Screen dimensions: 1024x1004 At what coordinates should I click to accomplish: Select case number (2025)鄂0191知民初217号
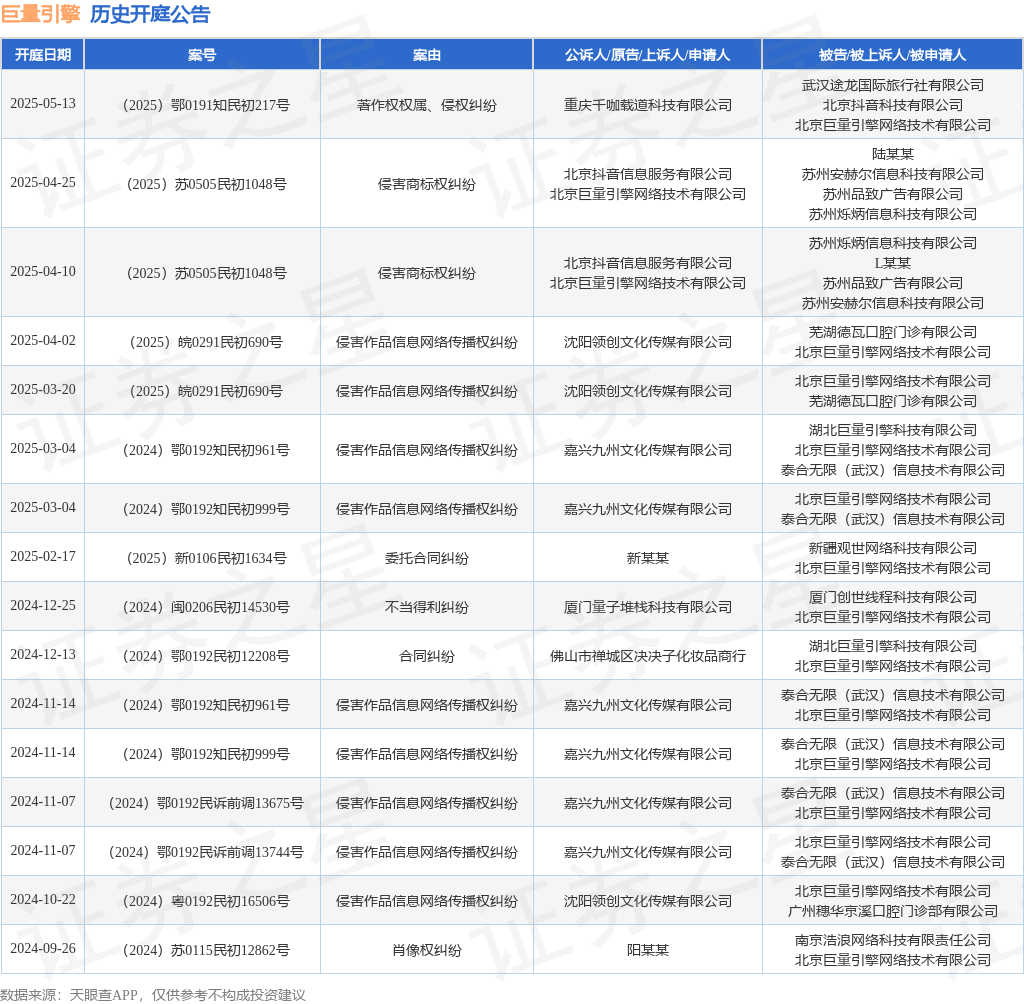click(206, 105)
